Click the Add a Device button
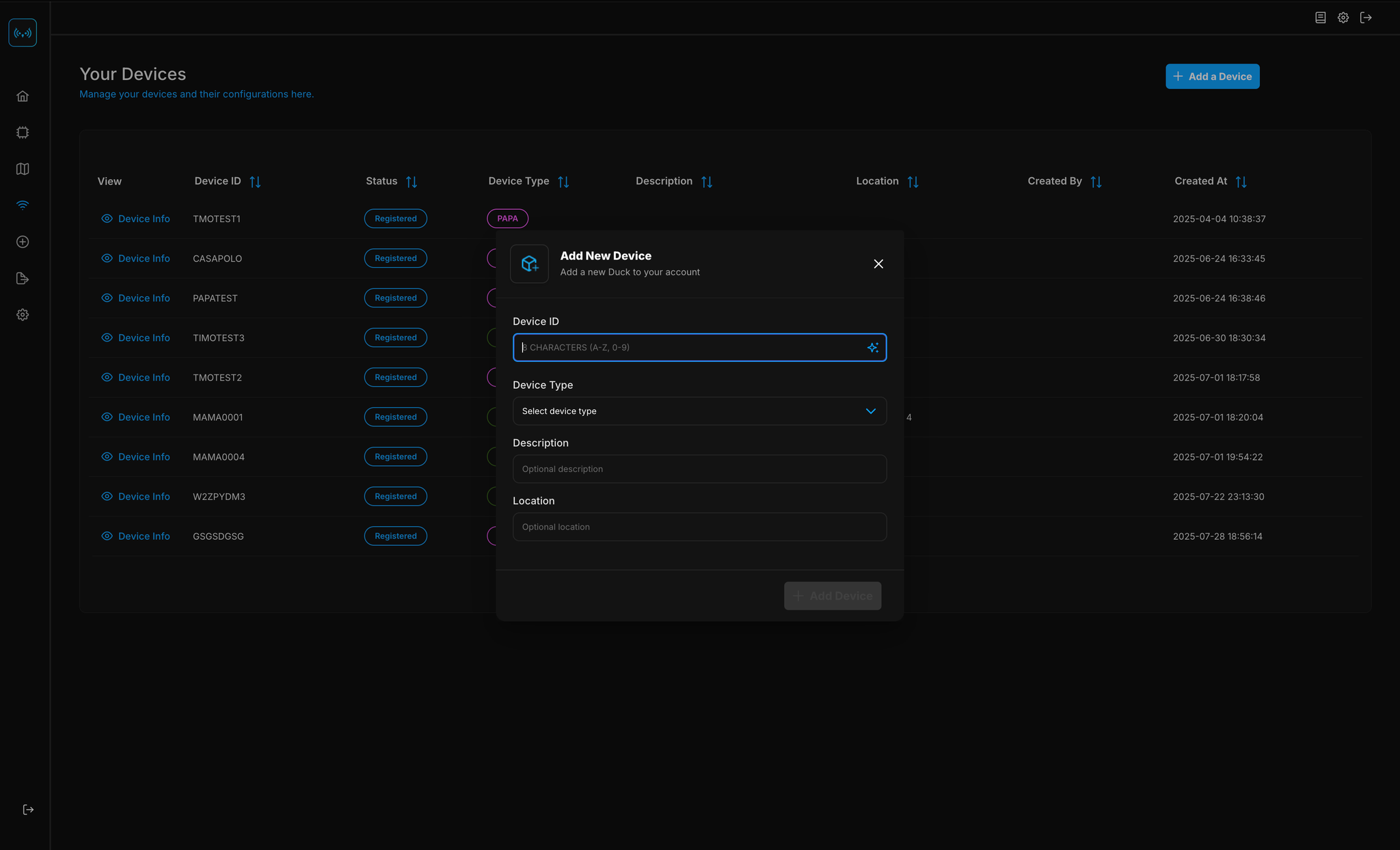The image size is (1400, 850). click(1212, 77)
